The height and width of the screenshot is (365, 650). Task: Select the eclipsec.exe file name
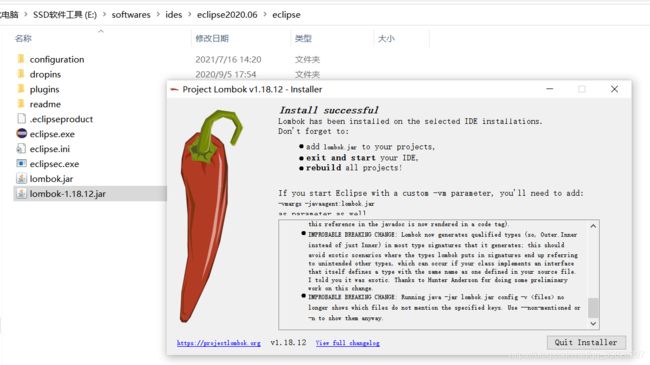click(x=54, y=164)
